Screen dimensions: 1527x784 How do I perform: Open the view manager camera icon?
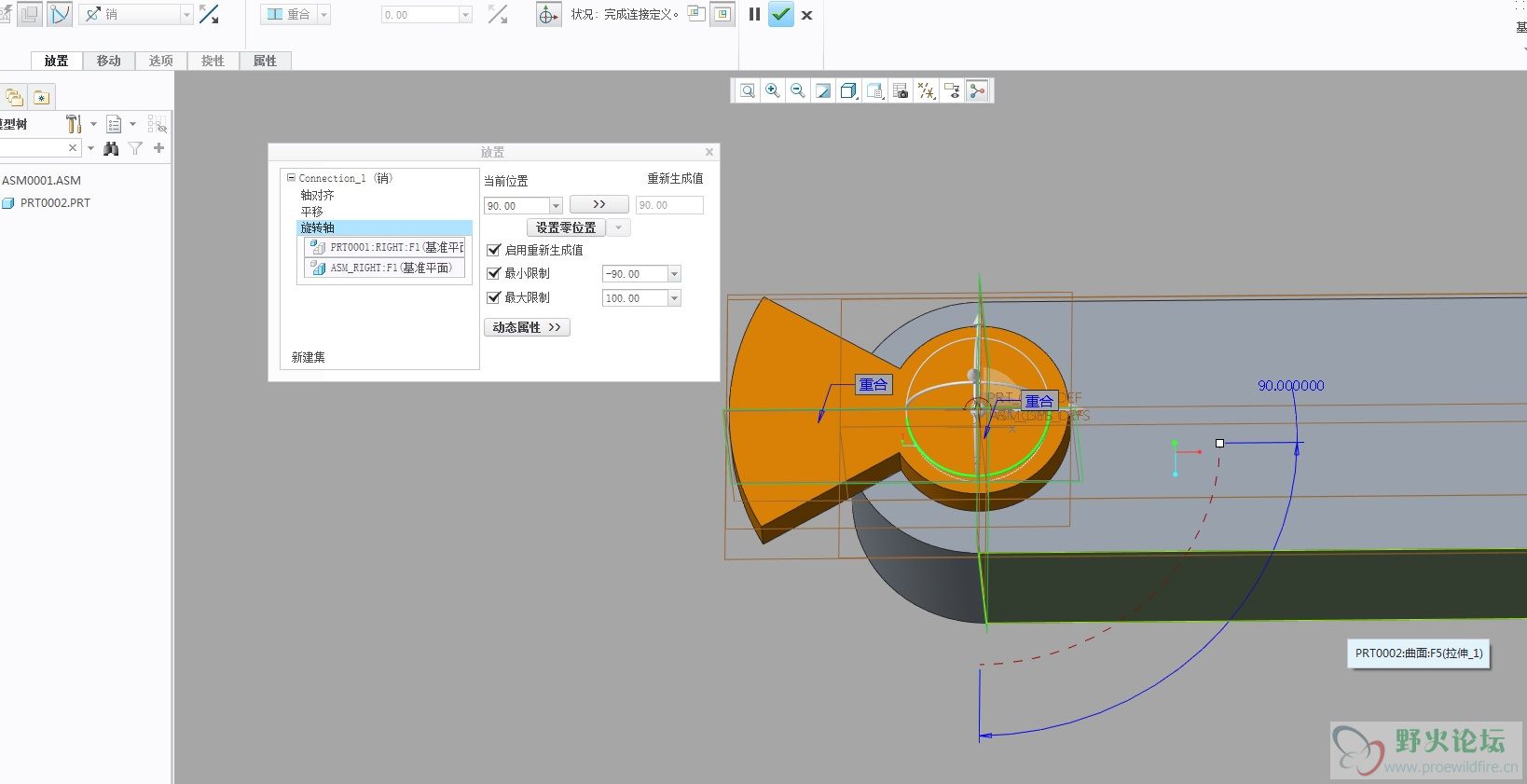(901, 90)
